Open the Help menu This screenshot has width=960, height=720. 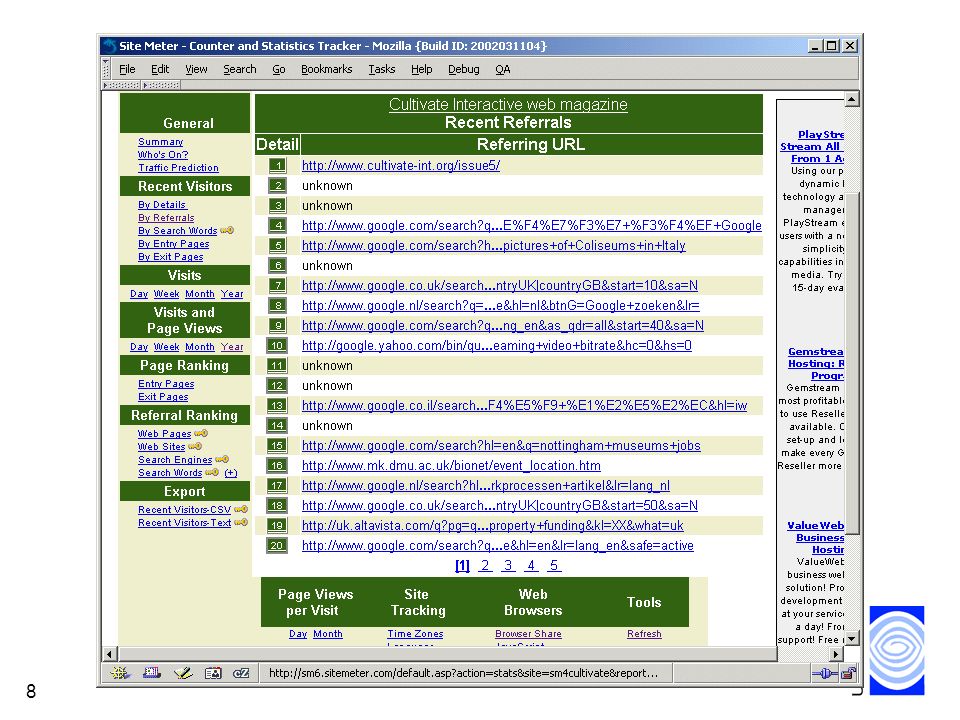pos(422,69)
